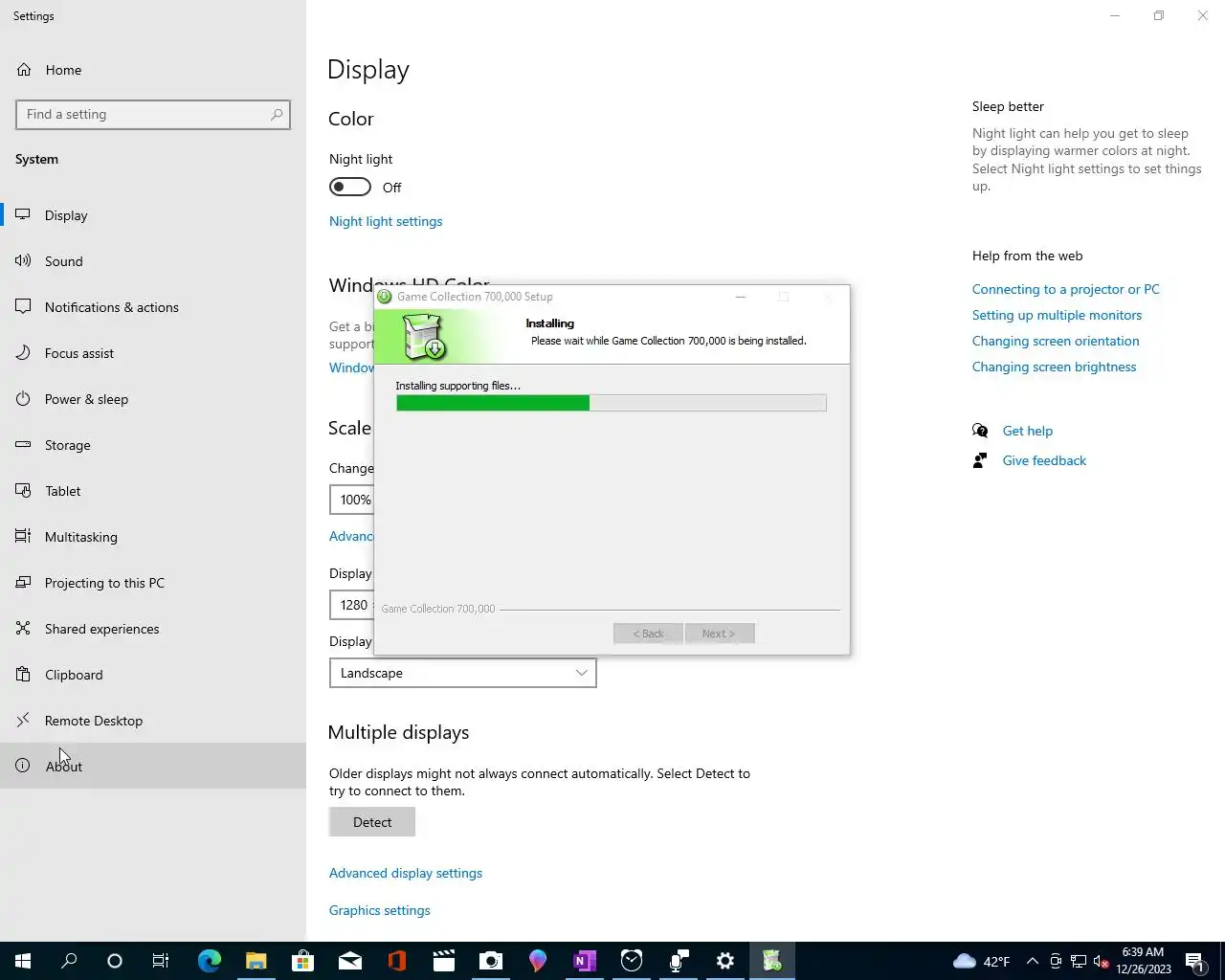Open the 100% scale dropdown

pyautogui.click(x=351, y=500)
